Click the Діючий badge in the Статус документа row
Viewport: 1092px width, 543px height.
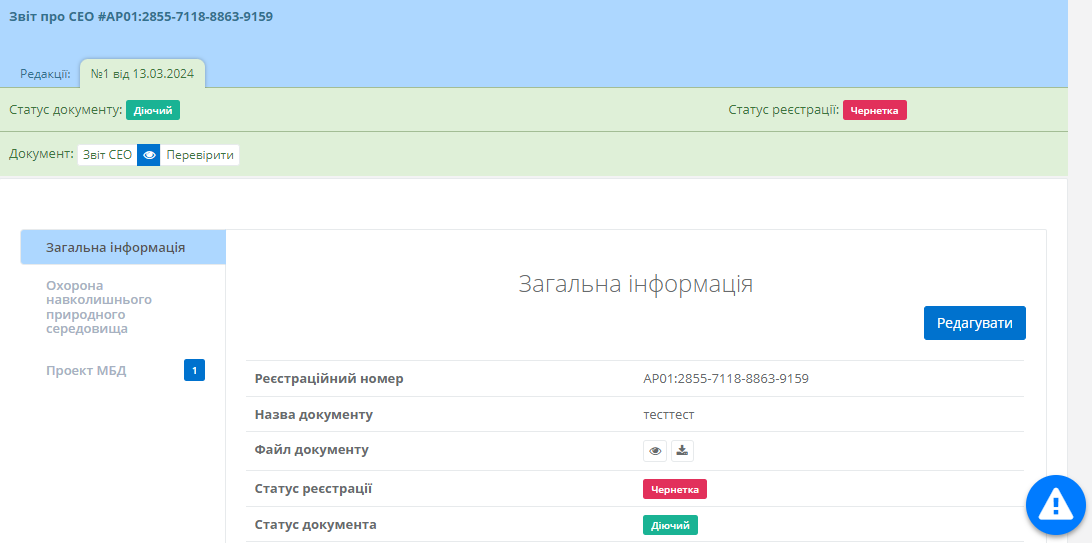click(670, 525)
